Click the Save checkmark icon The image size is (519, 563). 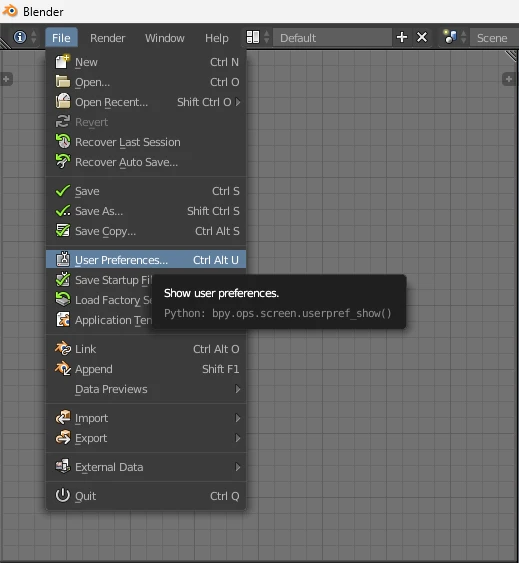(x=63, y=191)
